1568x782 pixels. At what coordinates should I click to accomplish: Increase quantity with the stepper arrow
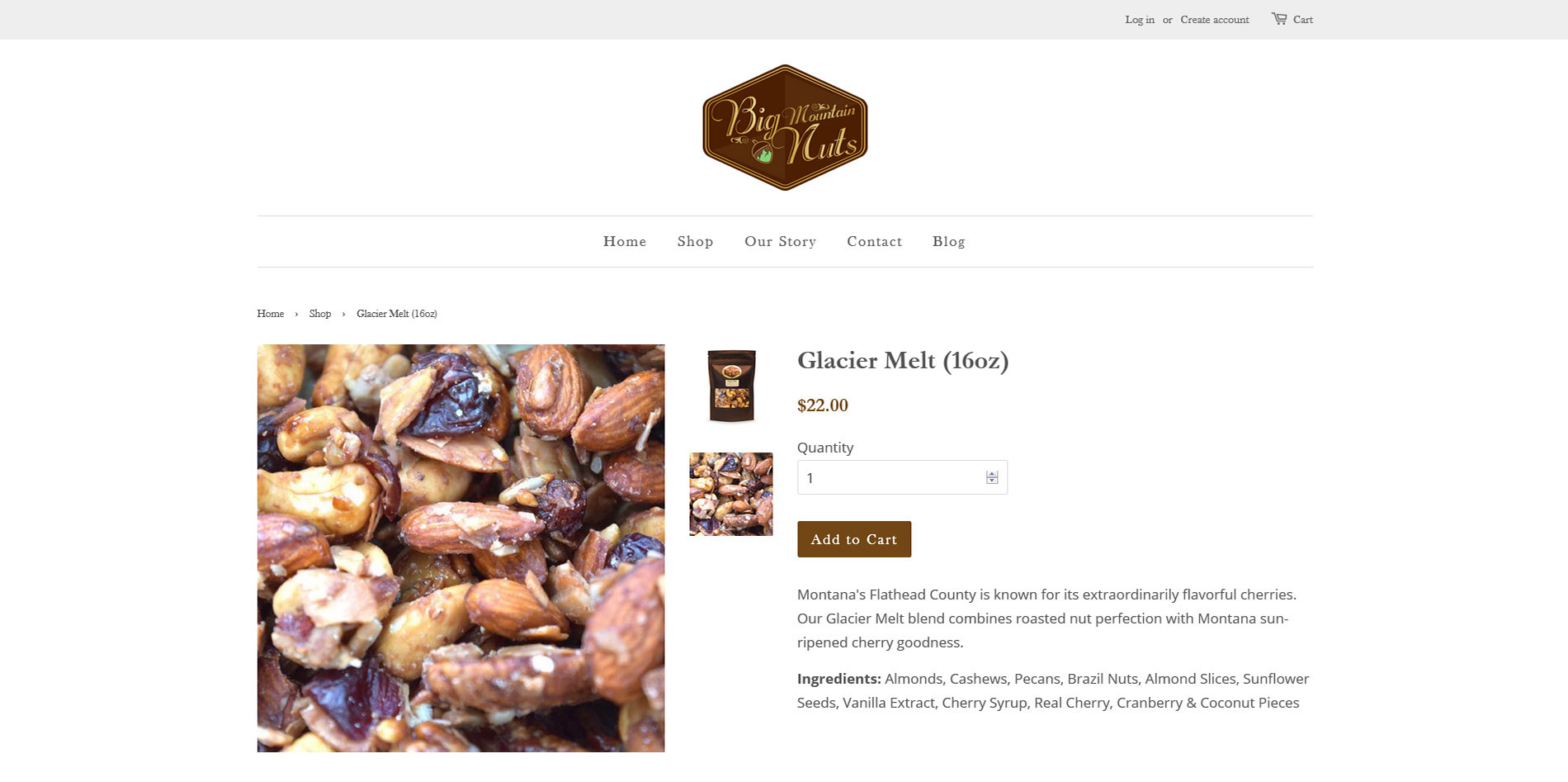pos(992,474)
